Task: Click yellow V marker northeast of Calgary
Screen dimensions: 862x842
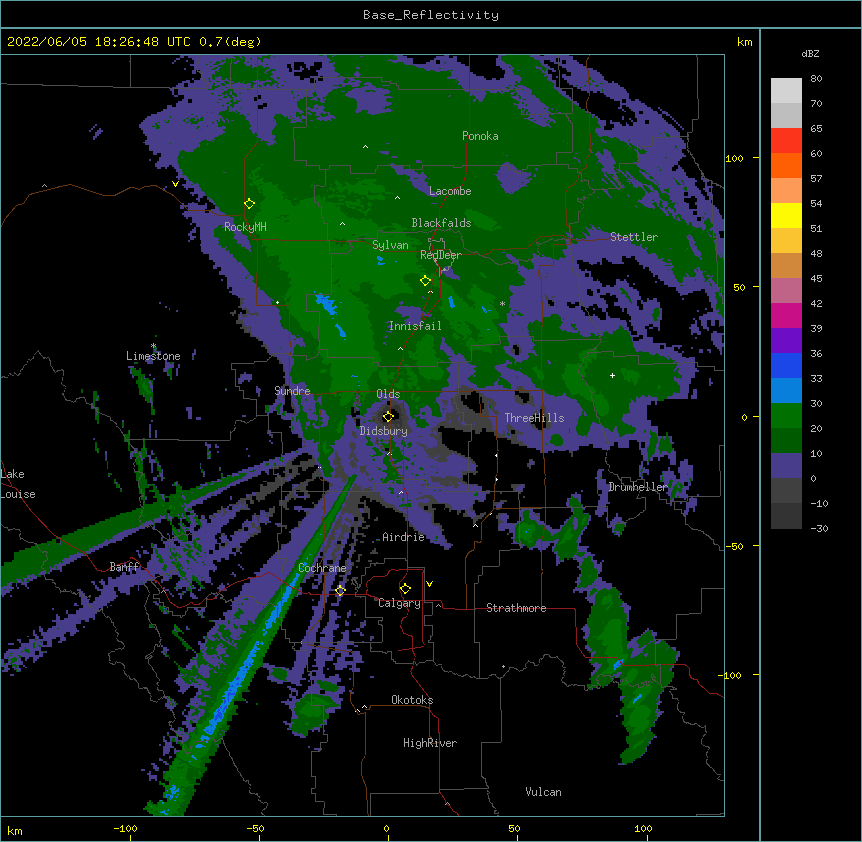Action: 429,584
